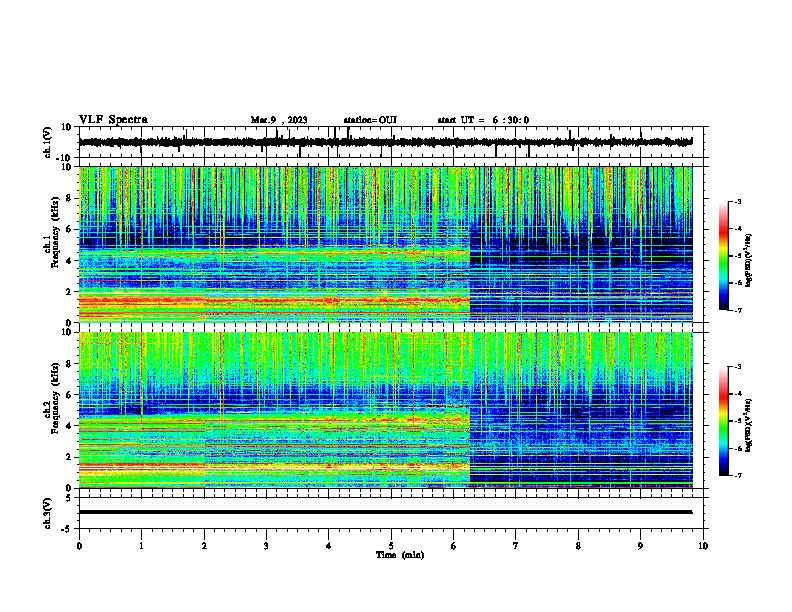This screenshot has width=792, height=612.
Task: Click the "start UT = 6 :30: 0" text
Action: point(483,120)
